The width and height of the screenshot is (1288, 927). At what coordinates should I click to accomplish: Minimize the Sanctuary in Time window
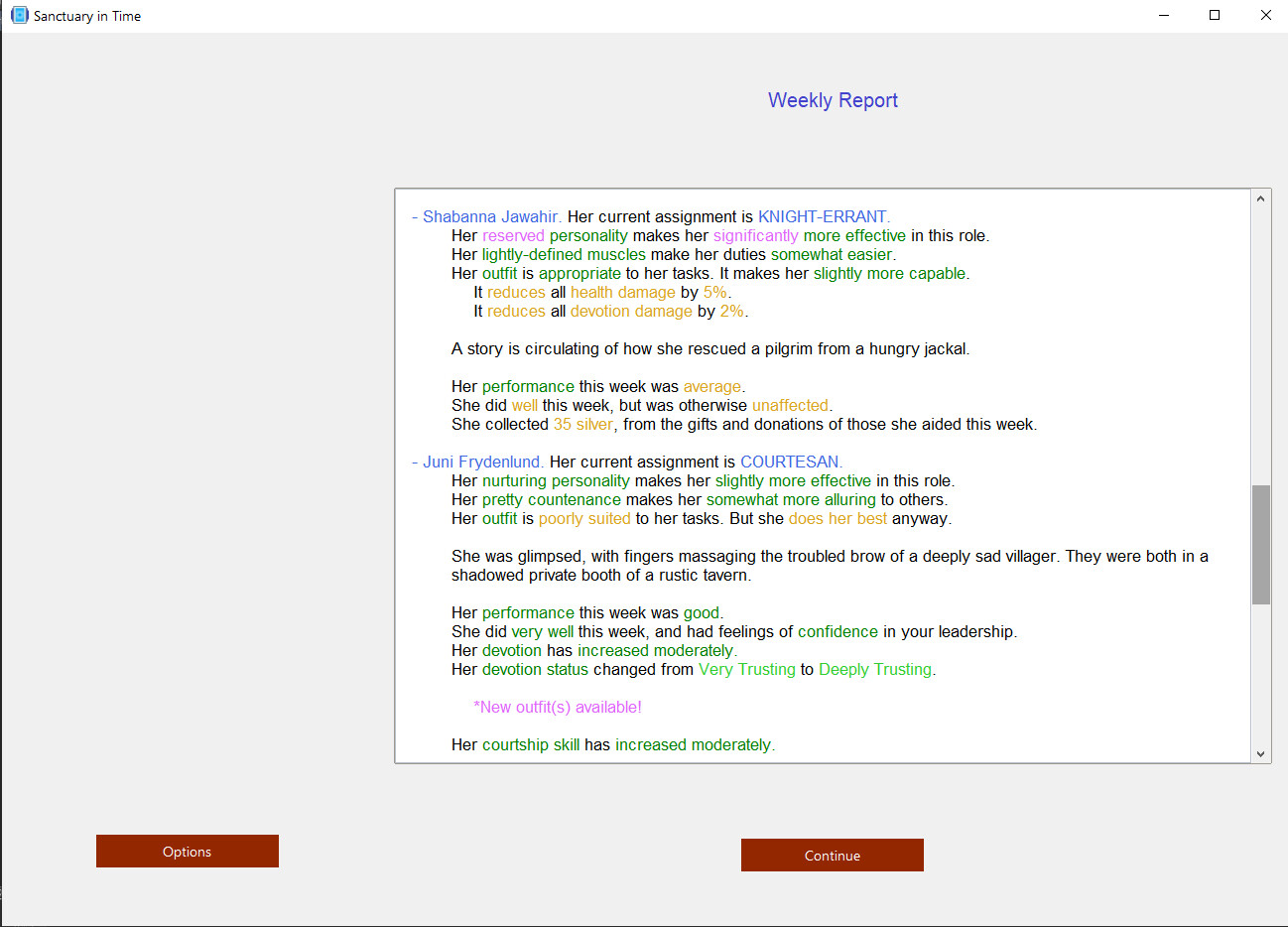tap(1163, 15)
